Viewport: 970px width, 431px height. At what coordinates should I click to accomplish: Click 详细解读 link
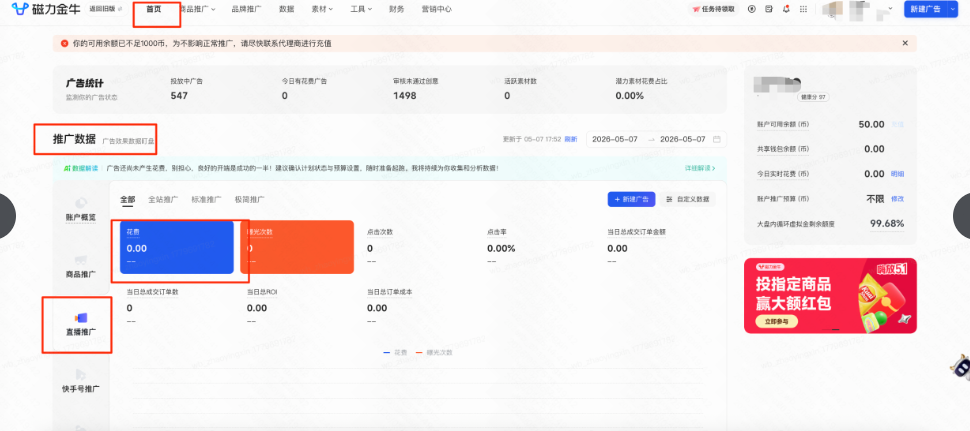[x=700, y=168]
